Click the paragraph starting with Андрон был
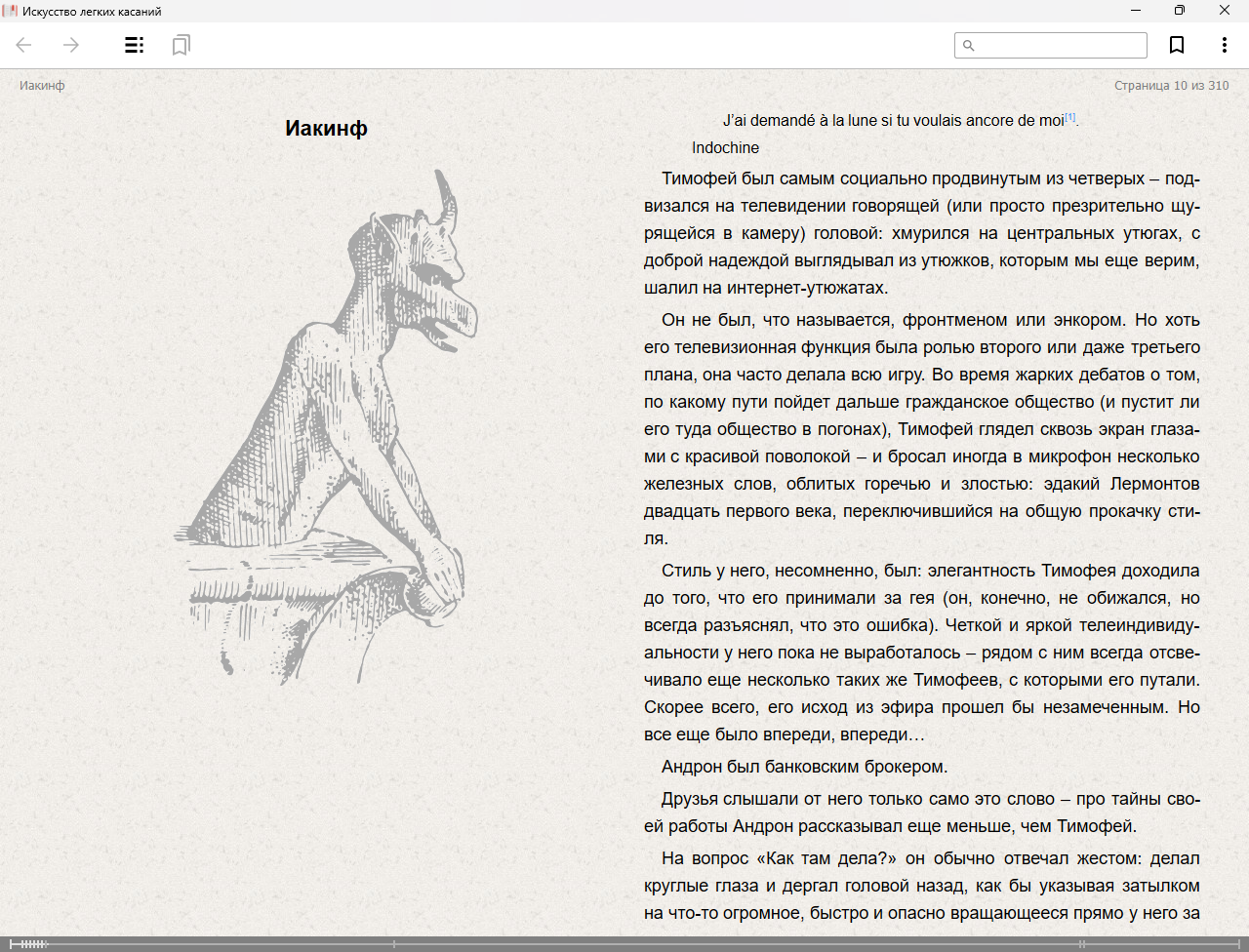Screen dimensions: 1249x952 tap(804, 767)
